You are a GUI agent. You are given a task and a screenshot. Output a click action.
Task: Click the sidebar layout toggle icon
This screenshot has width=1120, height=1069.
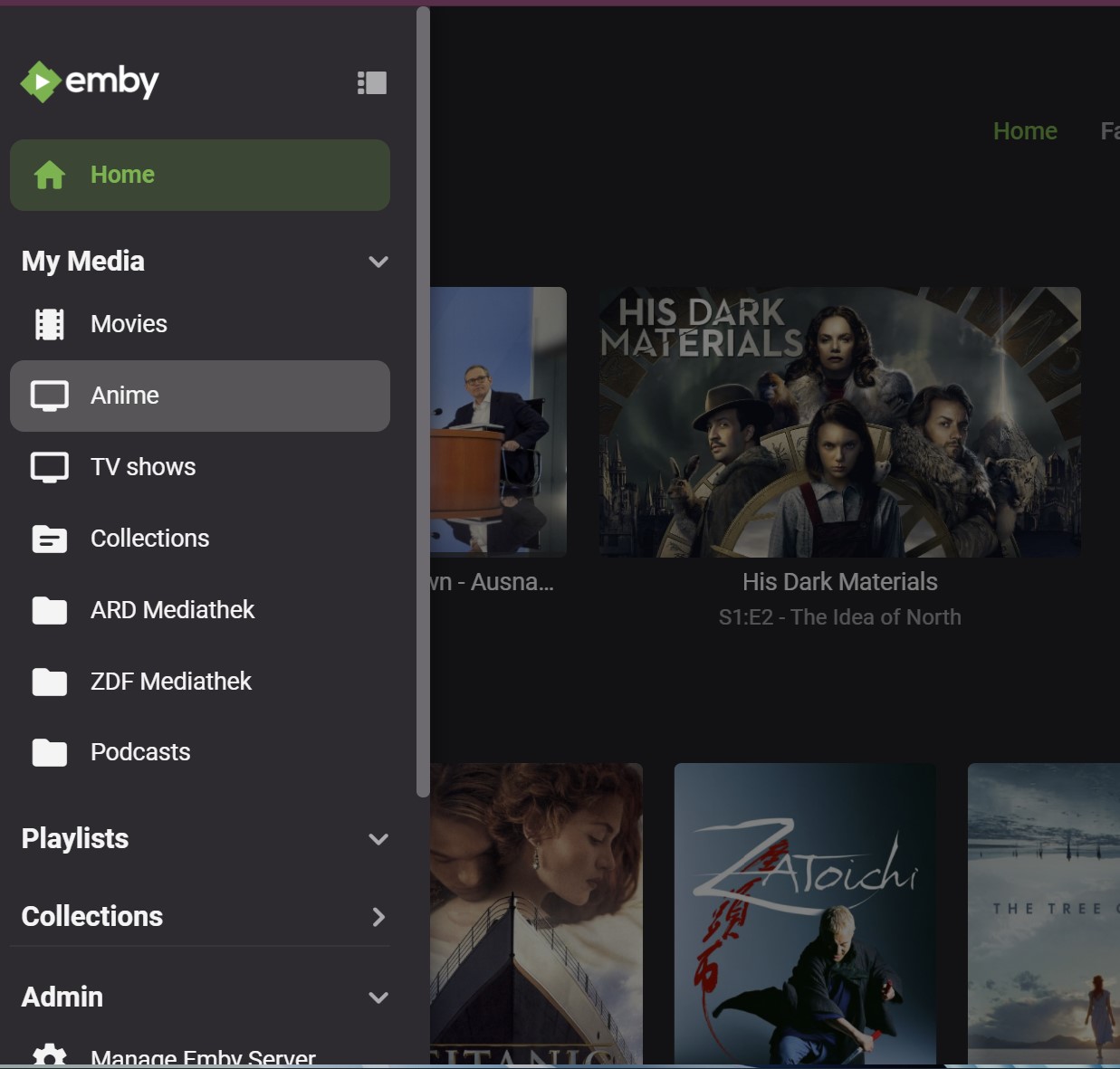click(371, 81)
